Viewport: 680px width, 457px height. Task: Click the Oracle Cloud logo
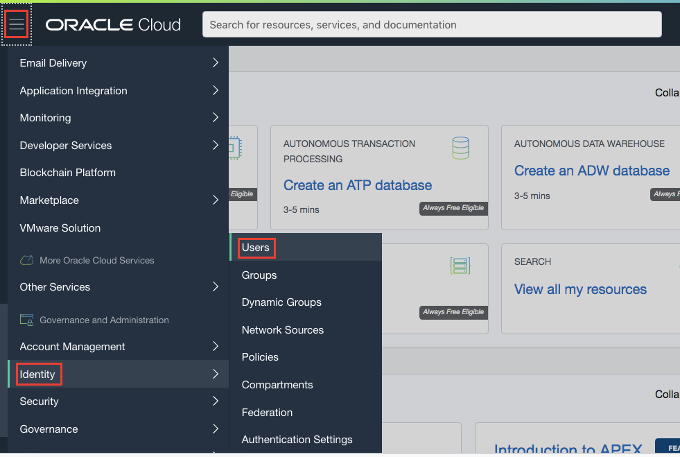(113, 25)
